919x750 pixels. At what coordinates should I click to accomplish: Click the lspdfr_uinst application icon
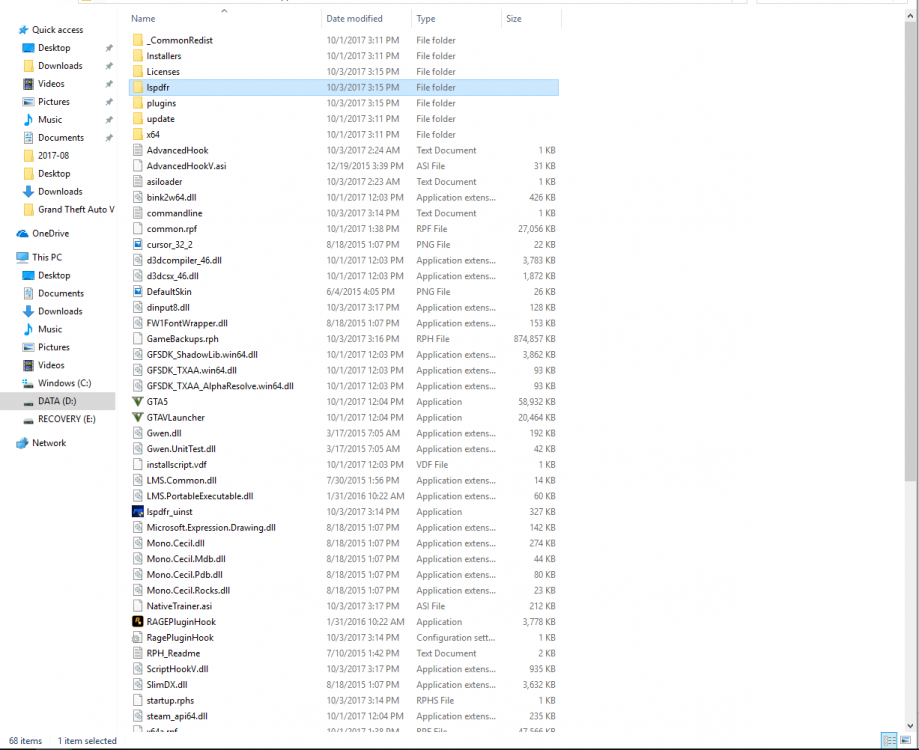pos(138,512)
